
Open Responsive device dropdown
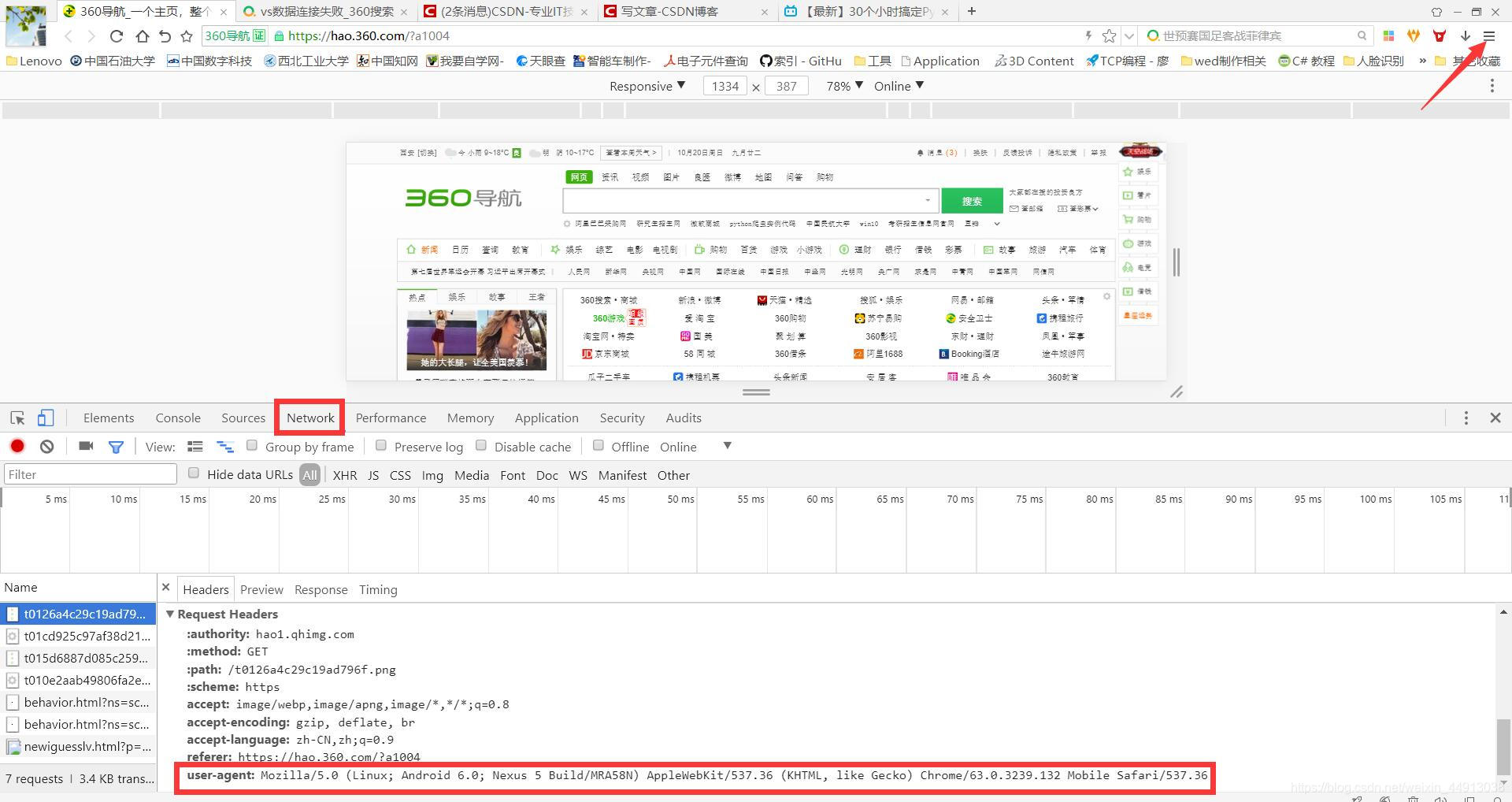coord(647,86)
